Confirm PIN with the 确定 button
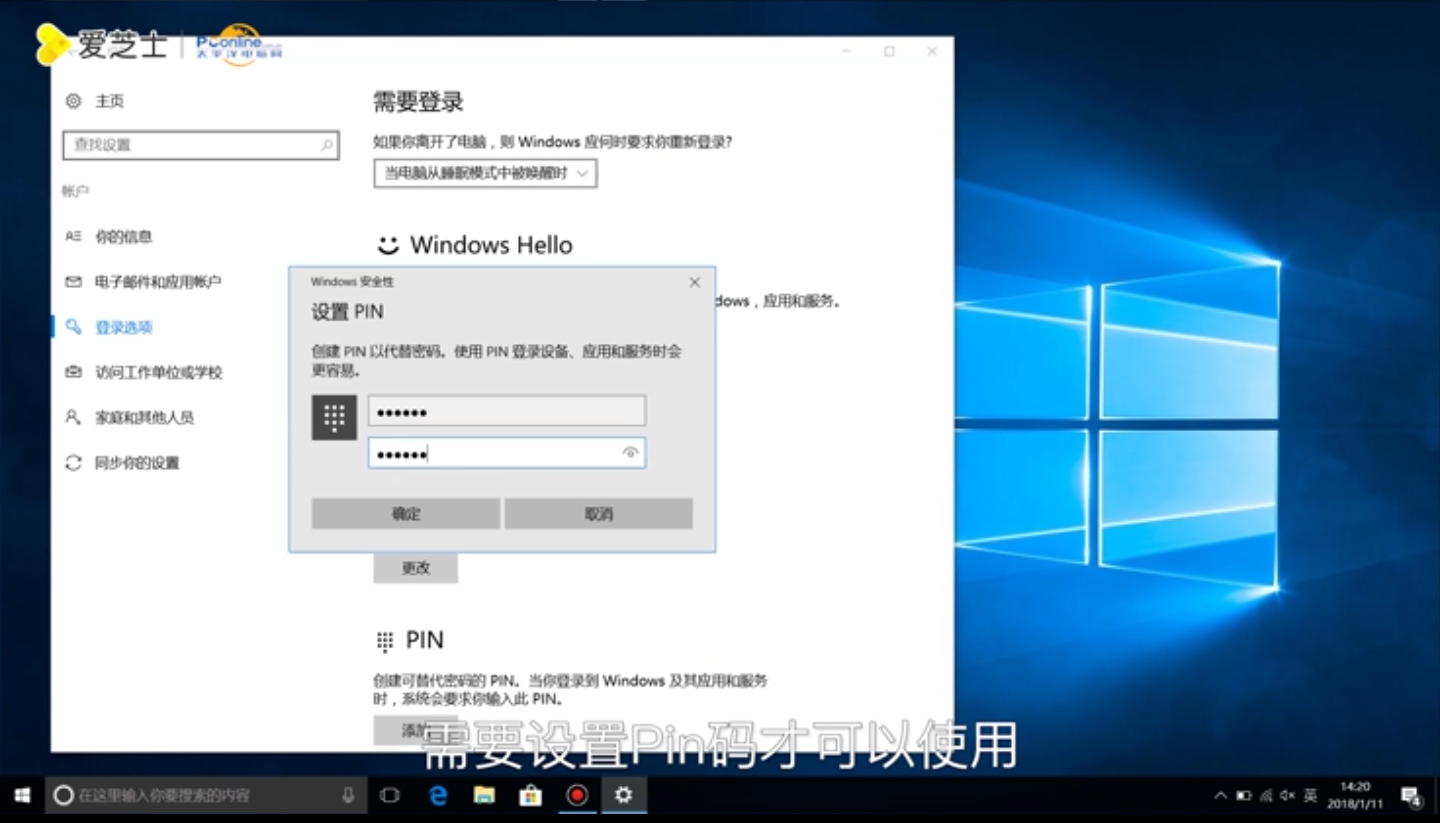The width and height of the screenshot is (1440, 823). pos(405,514)
